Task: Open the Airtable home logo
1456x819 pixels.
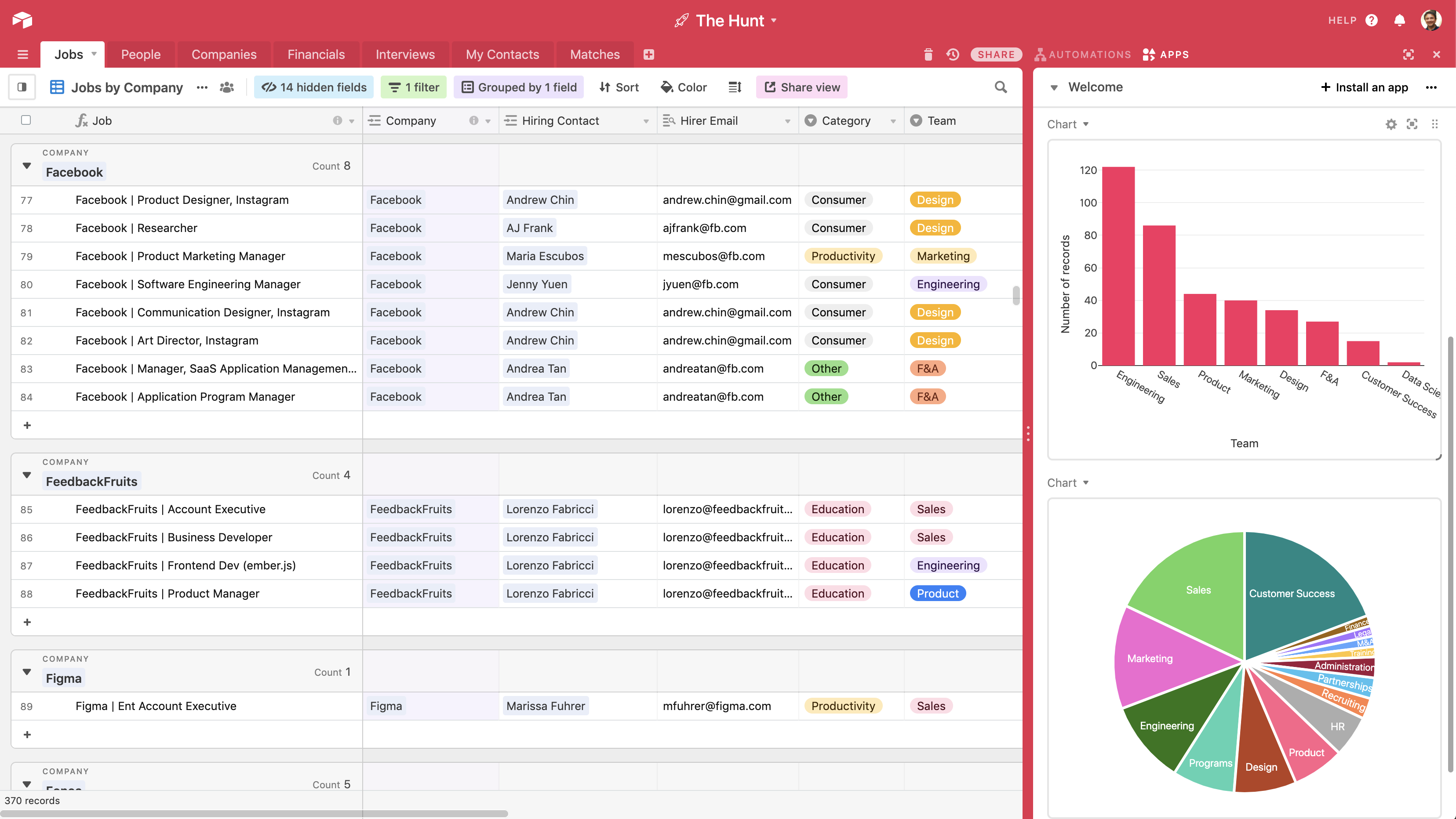Action: click(22, 20)
